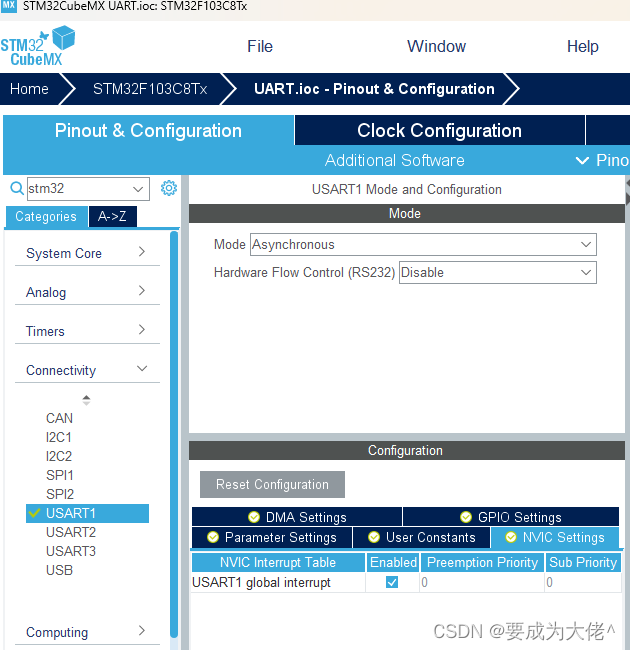Click the Preemption Priority column header

[x=482, y=563]
